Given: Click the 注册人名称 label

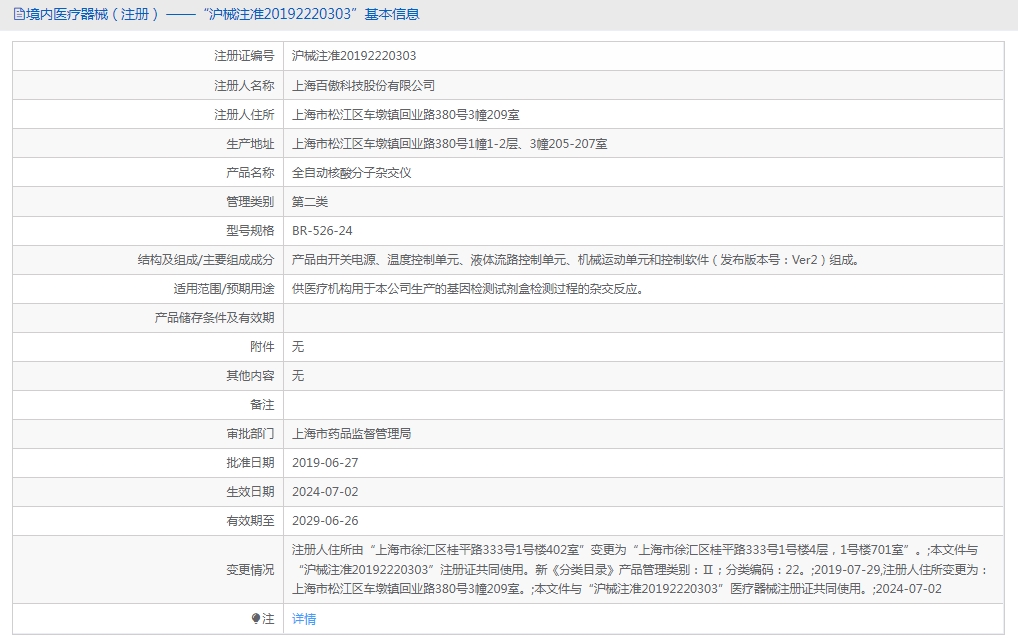Looking at the screenshot, I should pyautogui.click(x=244, y=85).
